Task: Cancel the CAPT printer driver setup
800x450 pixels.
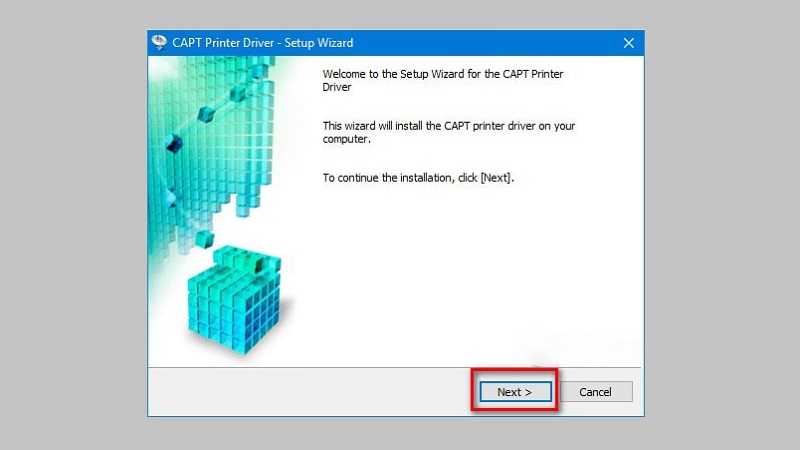Action: (x=595, y=392)
